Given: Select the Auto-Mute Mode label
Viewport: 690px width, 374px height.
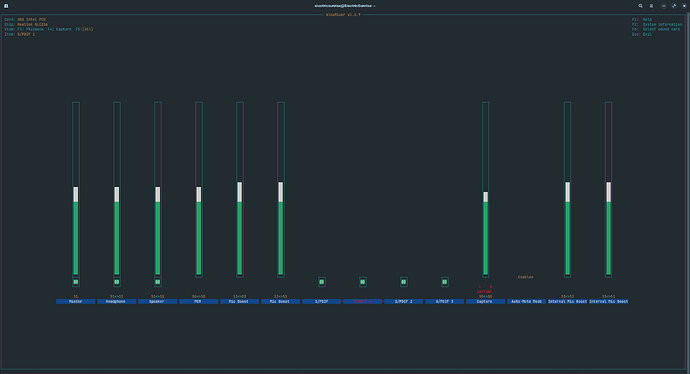Looking at the screenshot, I should pyautogui.click(x=526, y=301).
